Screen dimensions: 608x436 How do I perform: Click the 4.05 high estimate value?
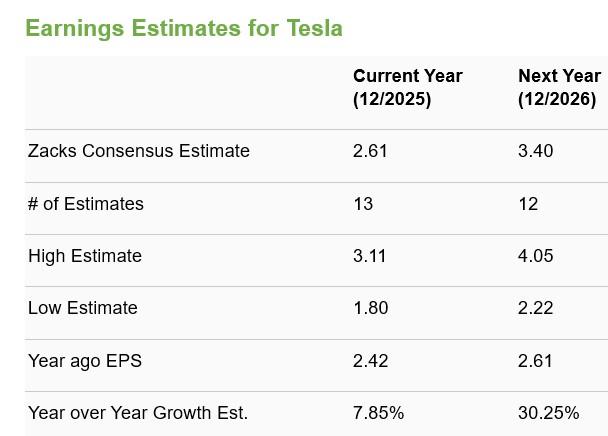coord(535,256)
